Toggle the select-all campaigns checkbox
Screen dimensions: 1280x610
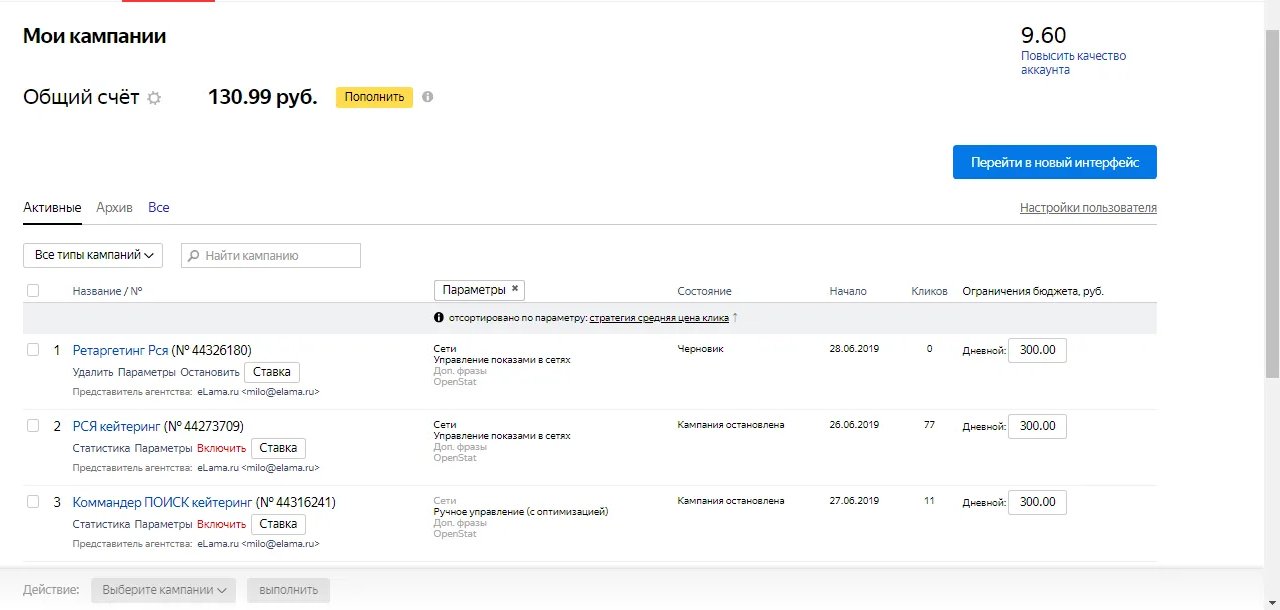(x=33, y=291)
